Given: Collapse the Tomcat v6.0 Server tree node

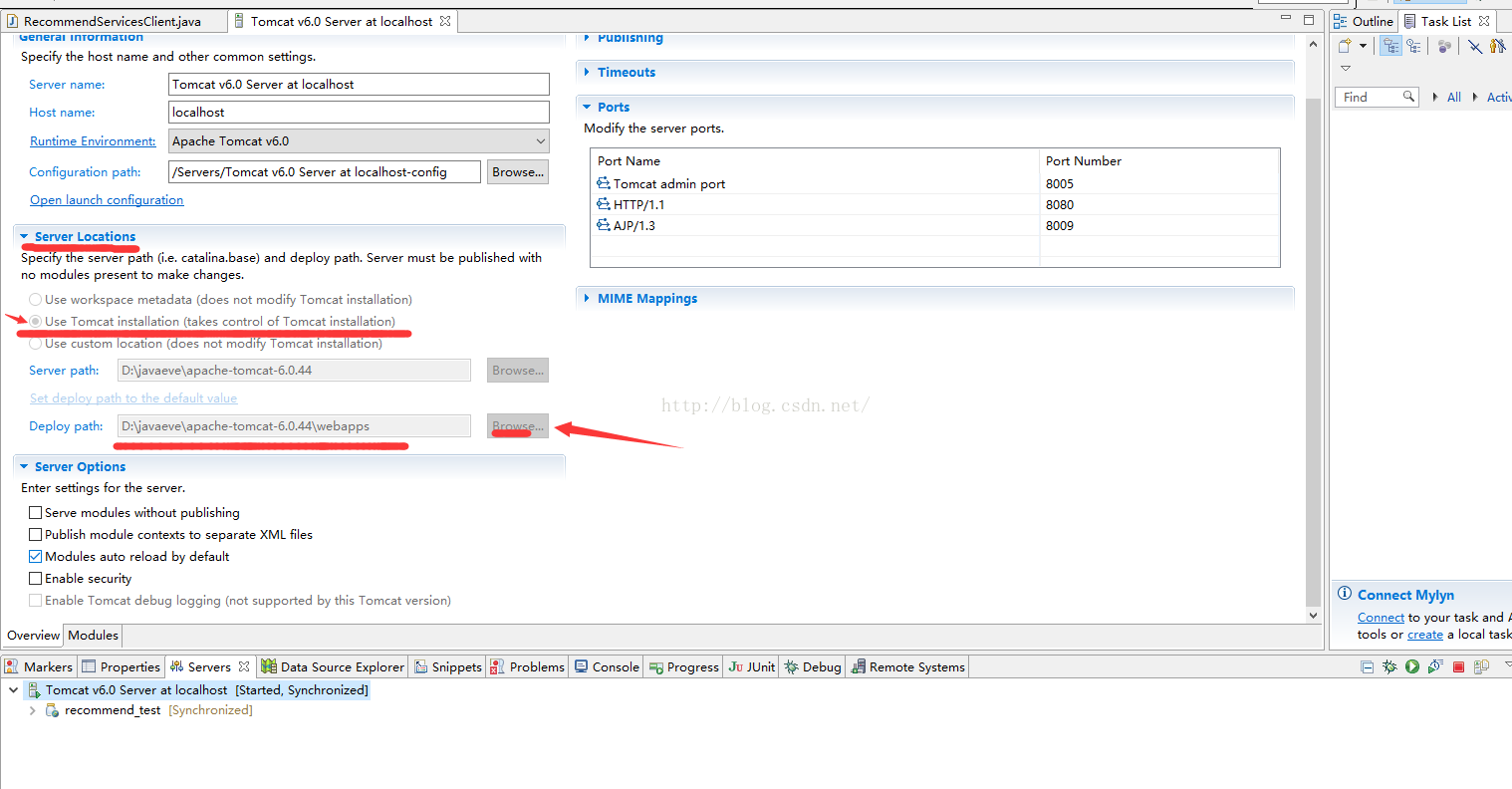Looking at the screenshot, I should [x=13, y=689].
